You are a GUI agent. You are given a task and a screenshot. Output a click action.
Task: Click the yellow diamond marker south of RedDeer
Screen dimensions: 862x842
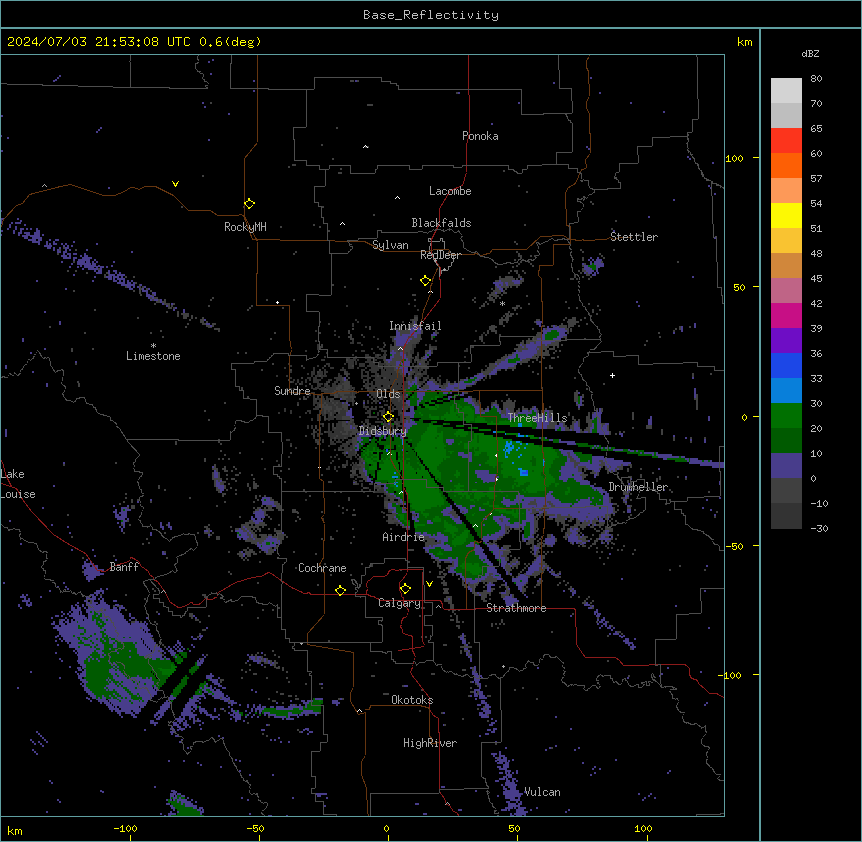point(425,281)
